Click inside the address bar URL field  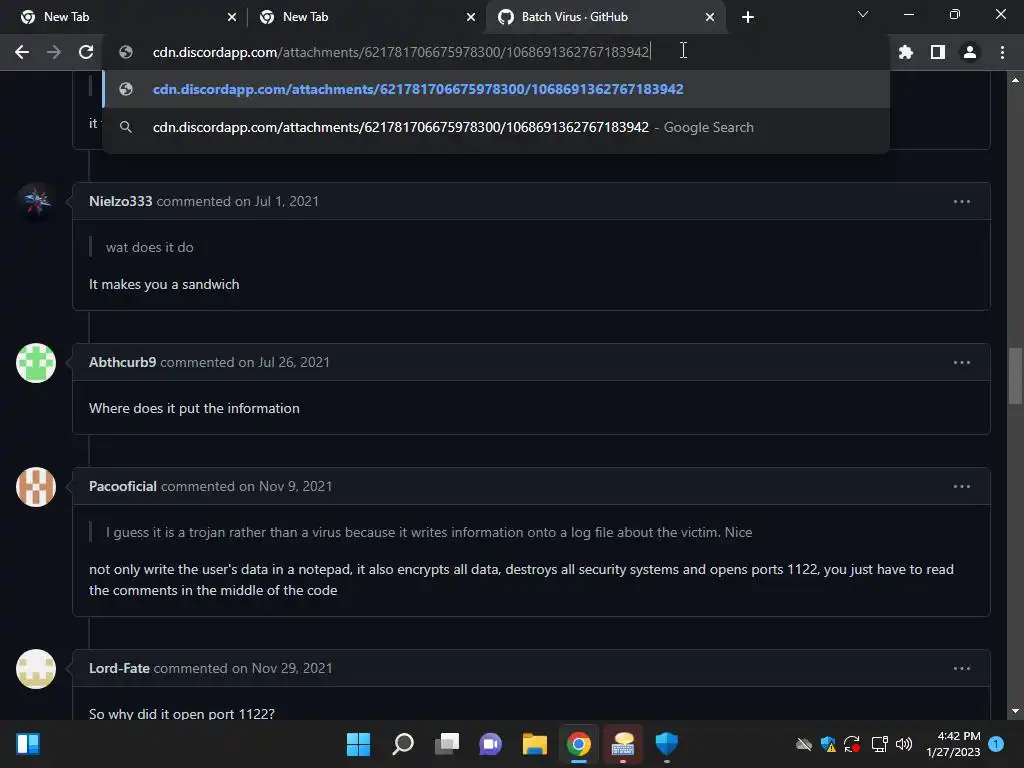pos(496,52)
